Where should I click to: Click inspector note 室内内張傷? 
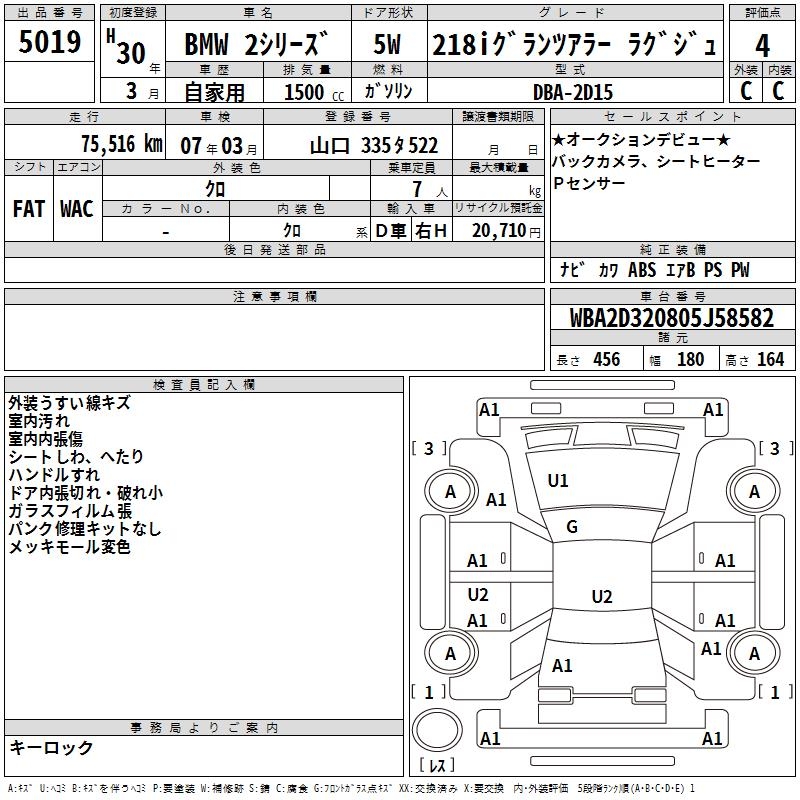(45, 439)
